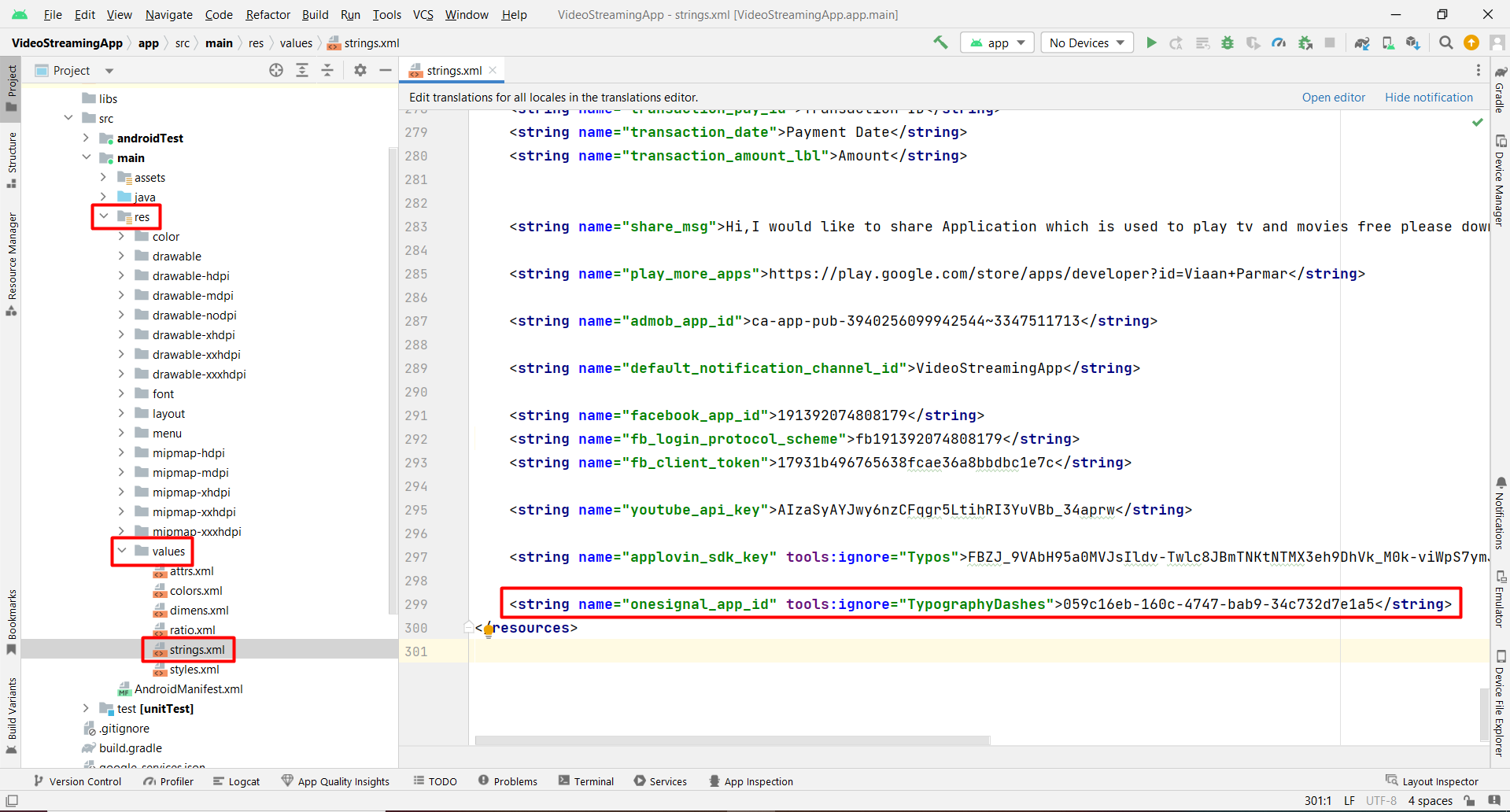Hide the Project panel with minus icon
The width and height of the screenshot is (1510, 812).
[386, 70]
